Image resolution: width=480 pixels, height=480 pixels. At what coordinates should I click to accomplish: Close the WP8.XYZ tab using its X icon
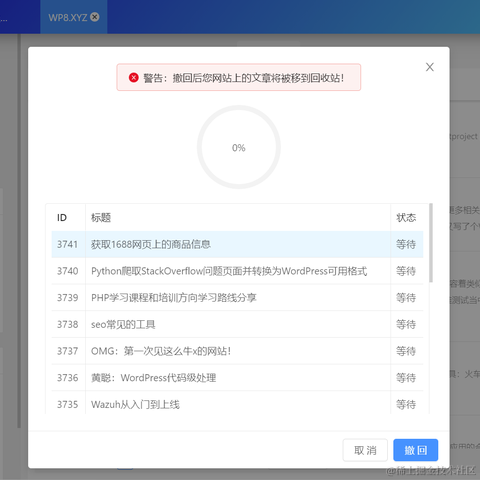95,17
